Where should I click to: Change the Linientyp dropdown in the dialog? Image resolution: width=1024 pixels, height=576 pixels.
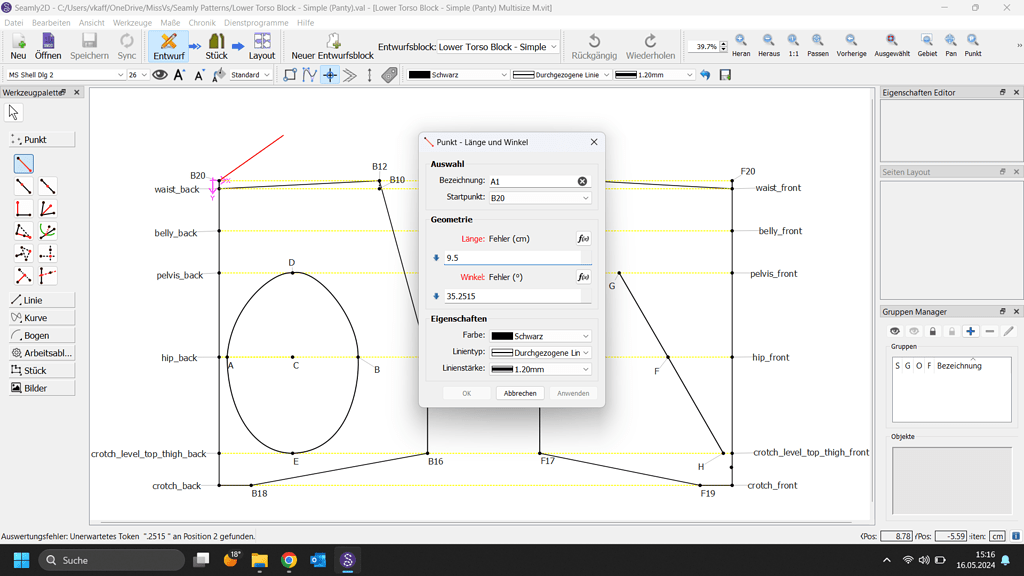[x=539, y=352]
